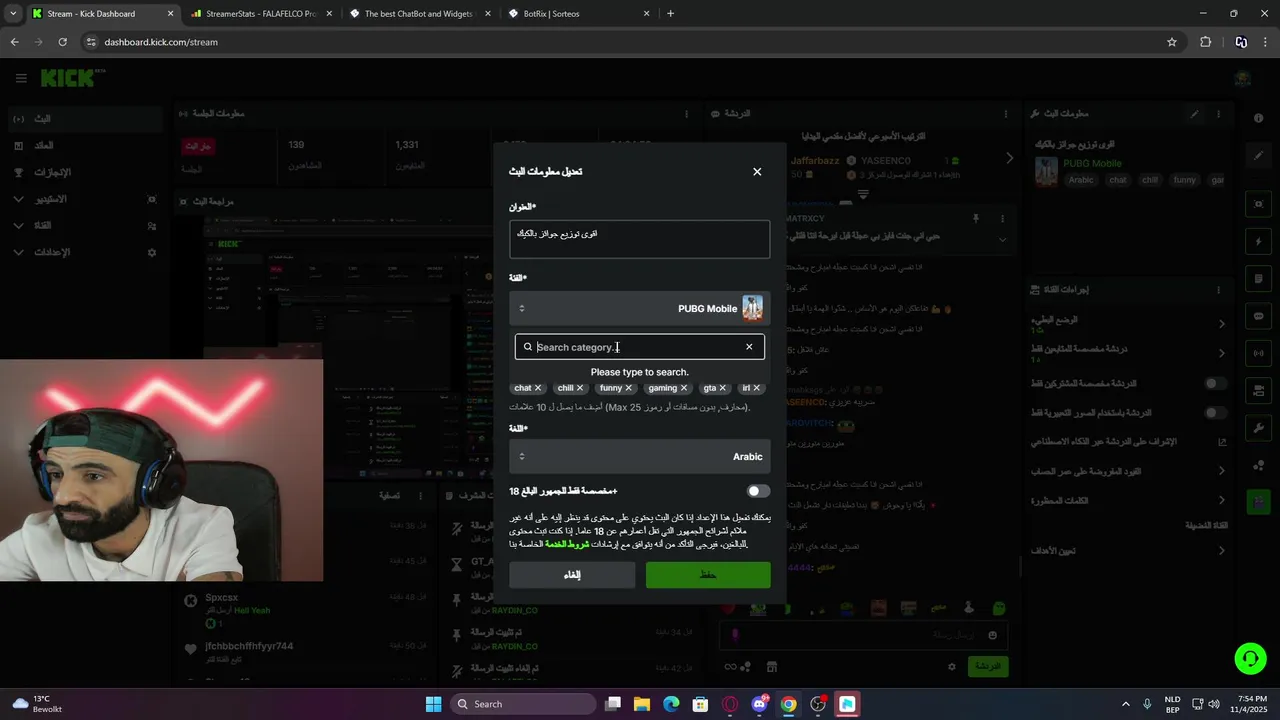Remove the chat tag
Screen dimensions: 1280x720
click(538, 388)
